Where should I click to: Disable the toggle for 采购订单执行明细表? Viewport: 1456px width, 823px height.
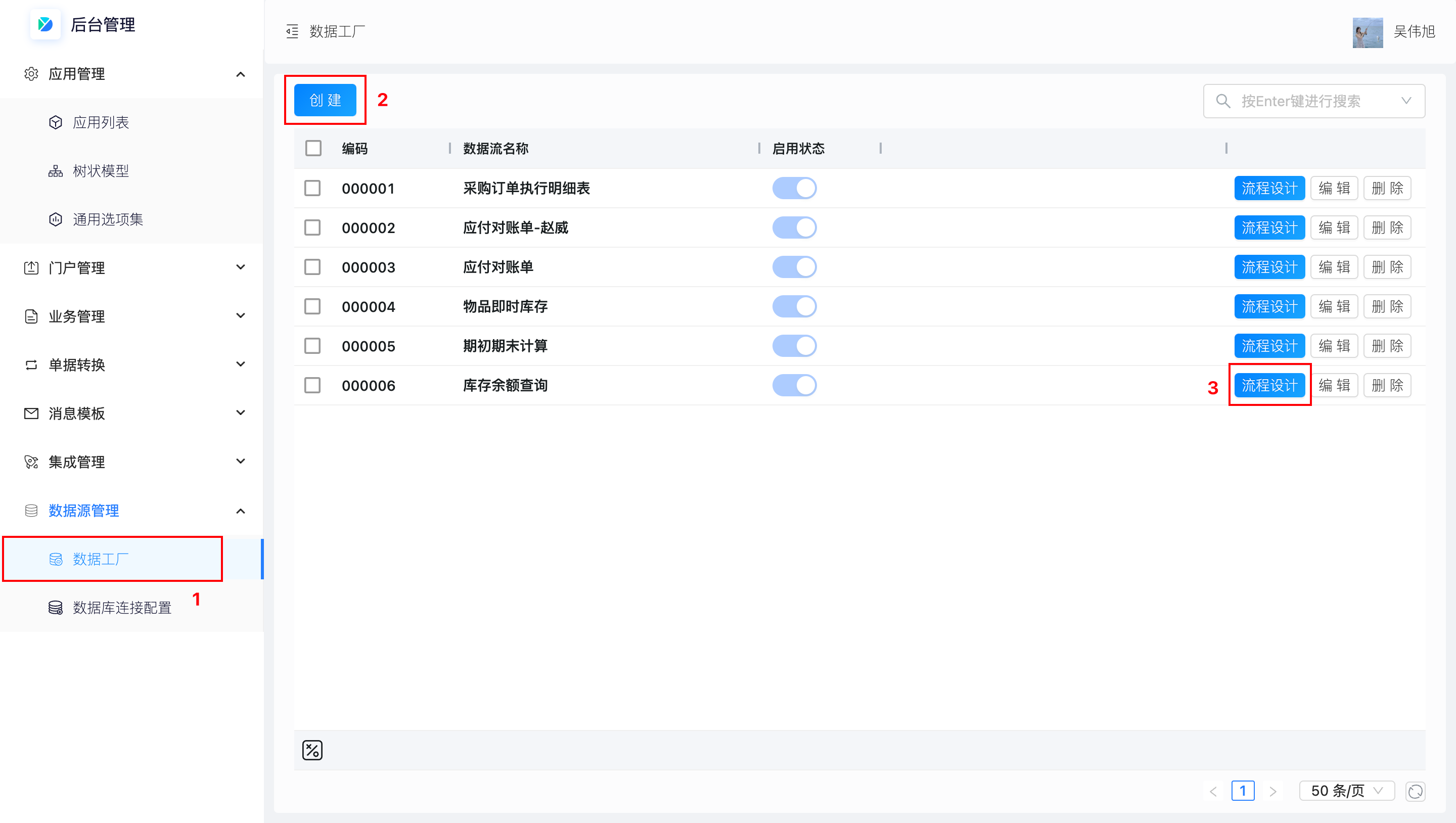(794, 188)
